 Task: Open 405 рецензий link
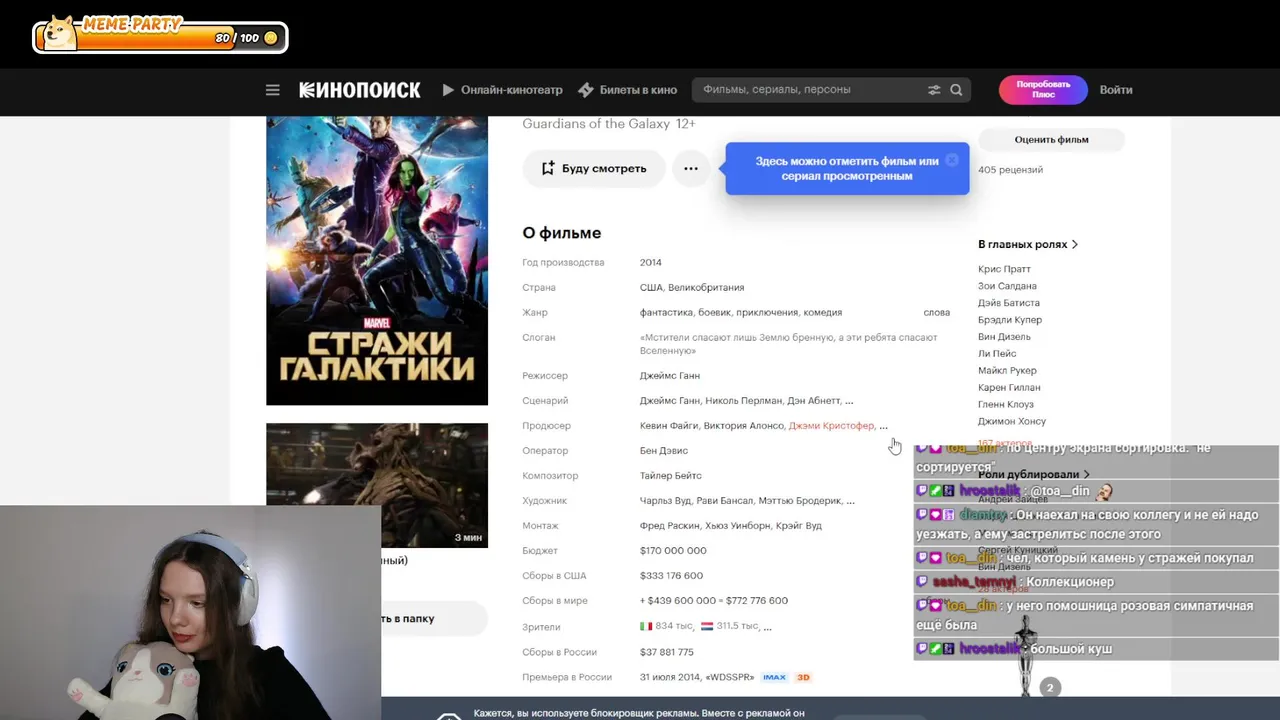coord(1010,170)
